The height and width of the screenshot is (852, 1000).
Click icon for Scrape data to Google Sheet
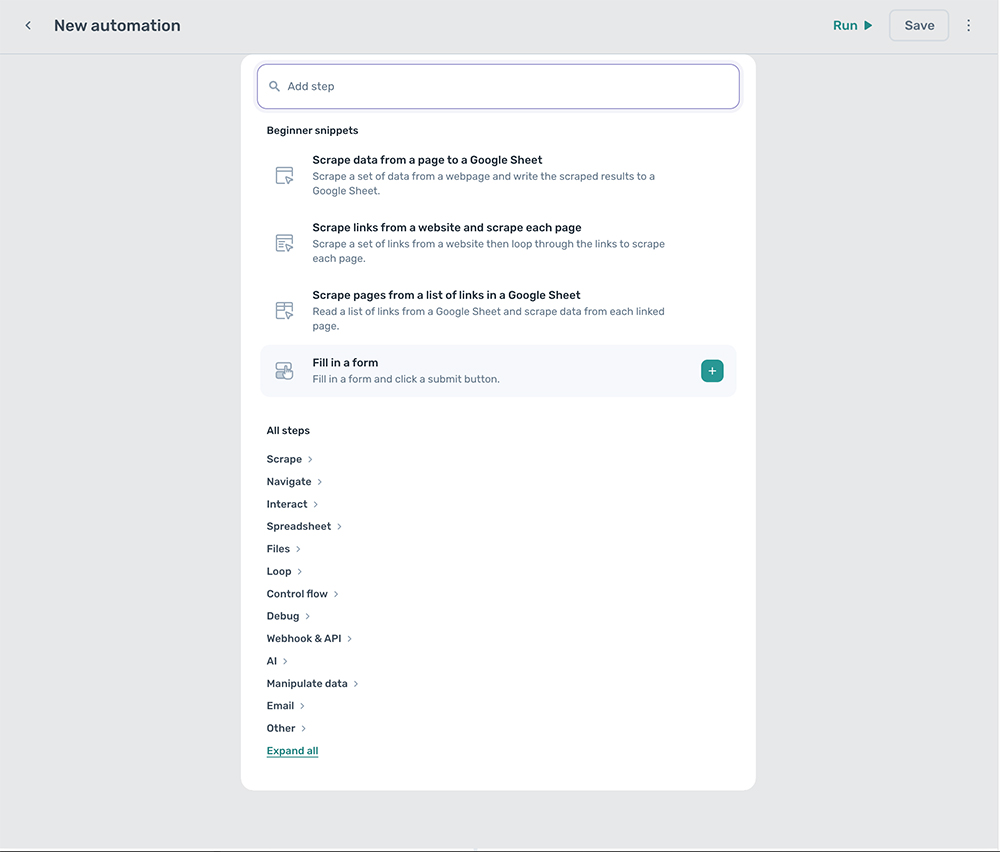284,175
